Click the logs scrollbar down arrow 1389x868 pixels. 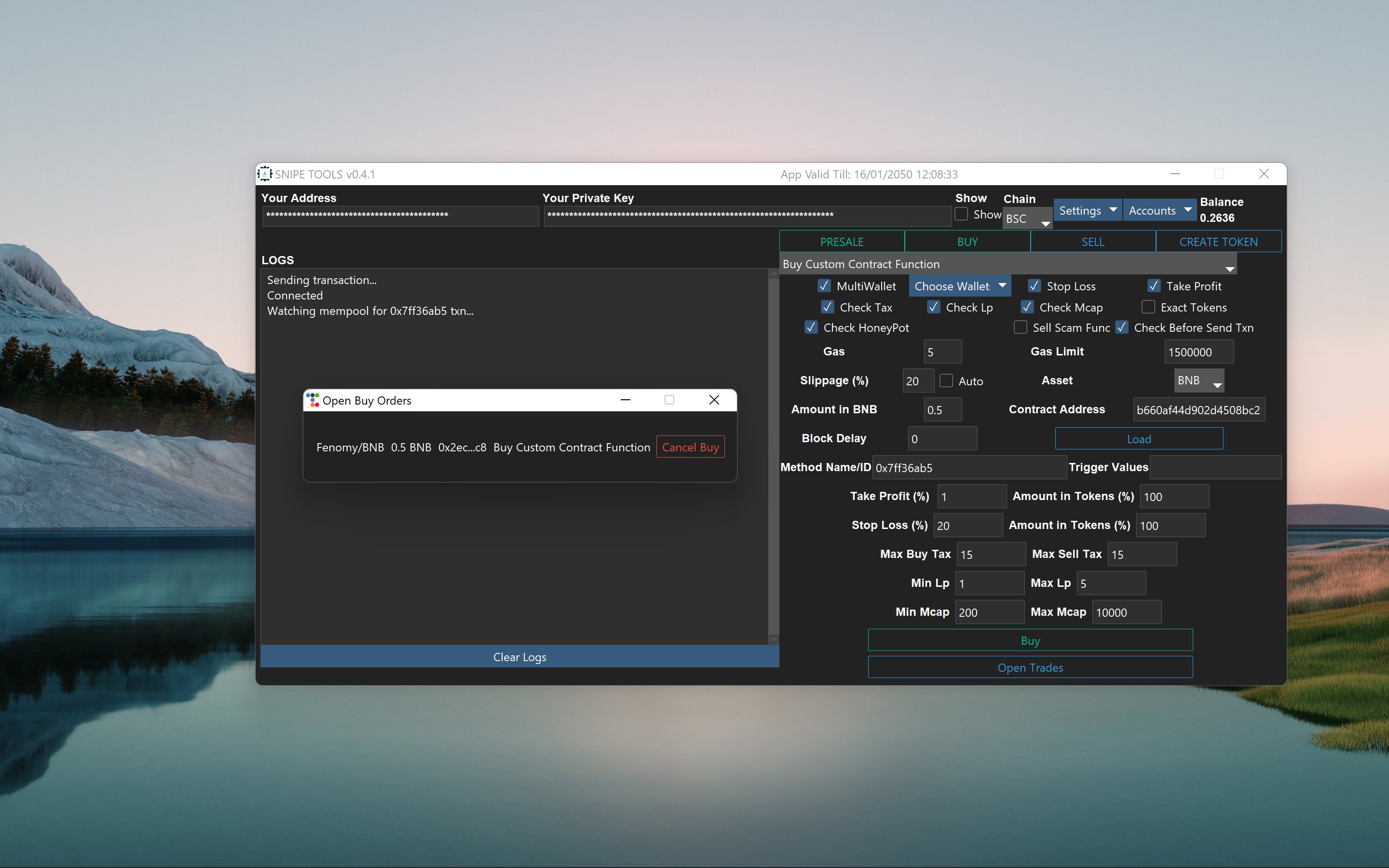tap(774, 639)
